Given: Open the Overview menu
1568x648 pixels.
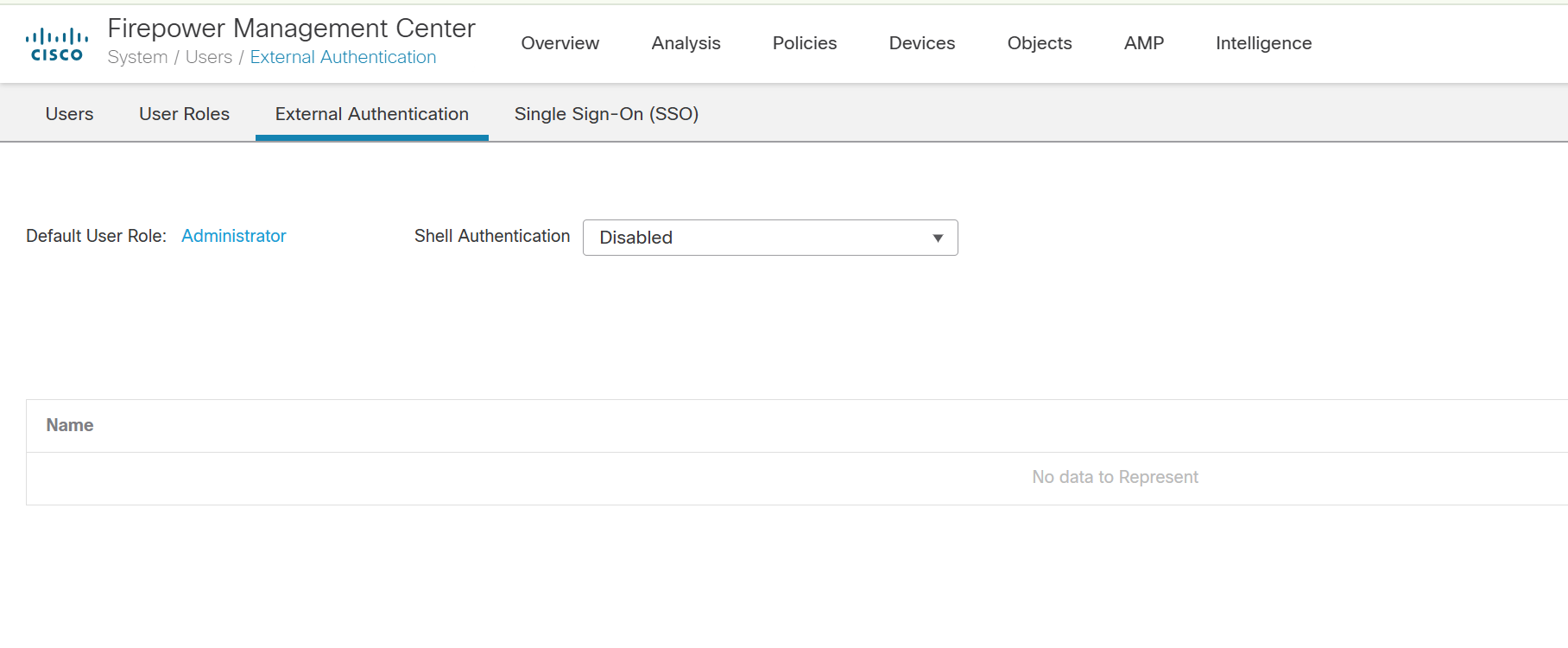Looking at the screenshot, I should click(x=560, y=43).
